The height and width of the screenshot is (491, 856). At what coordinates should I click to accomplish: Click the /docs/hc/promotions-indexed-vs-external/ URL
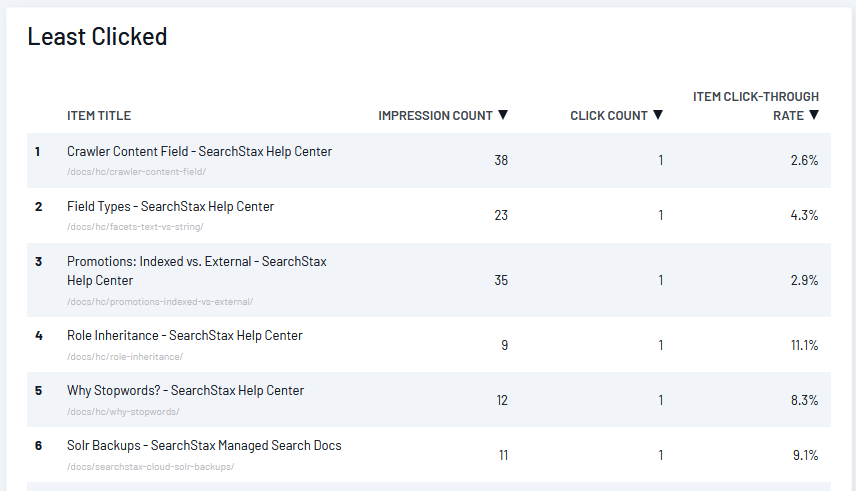coord(160,301)
